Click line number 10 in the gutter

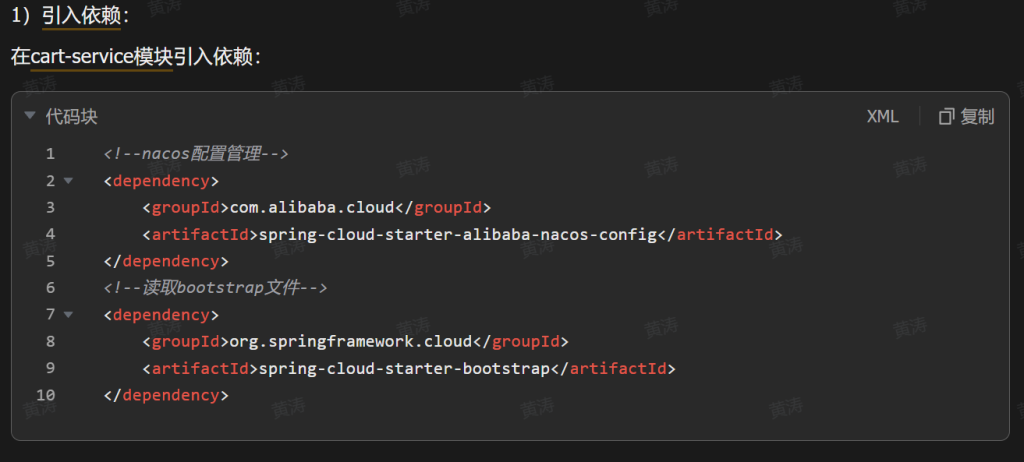click(46, 395)
